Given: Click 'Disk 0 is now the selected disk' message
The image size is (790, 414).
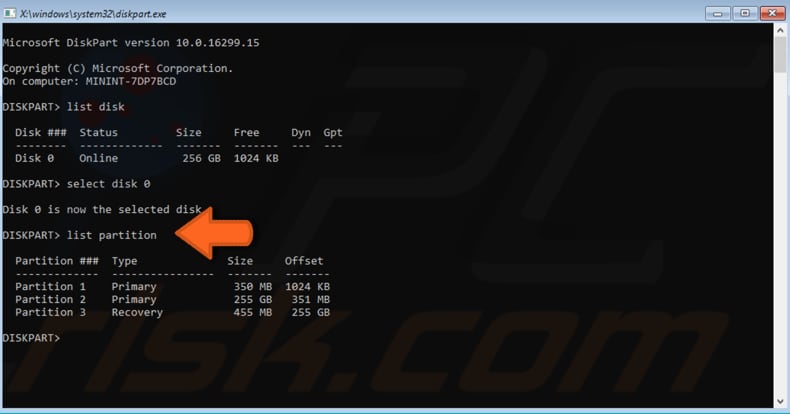Looking at the screenshot, I should click(102, 210).
